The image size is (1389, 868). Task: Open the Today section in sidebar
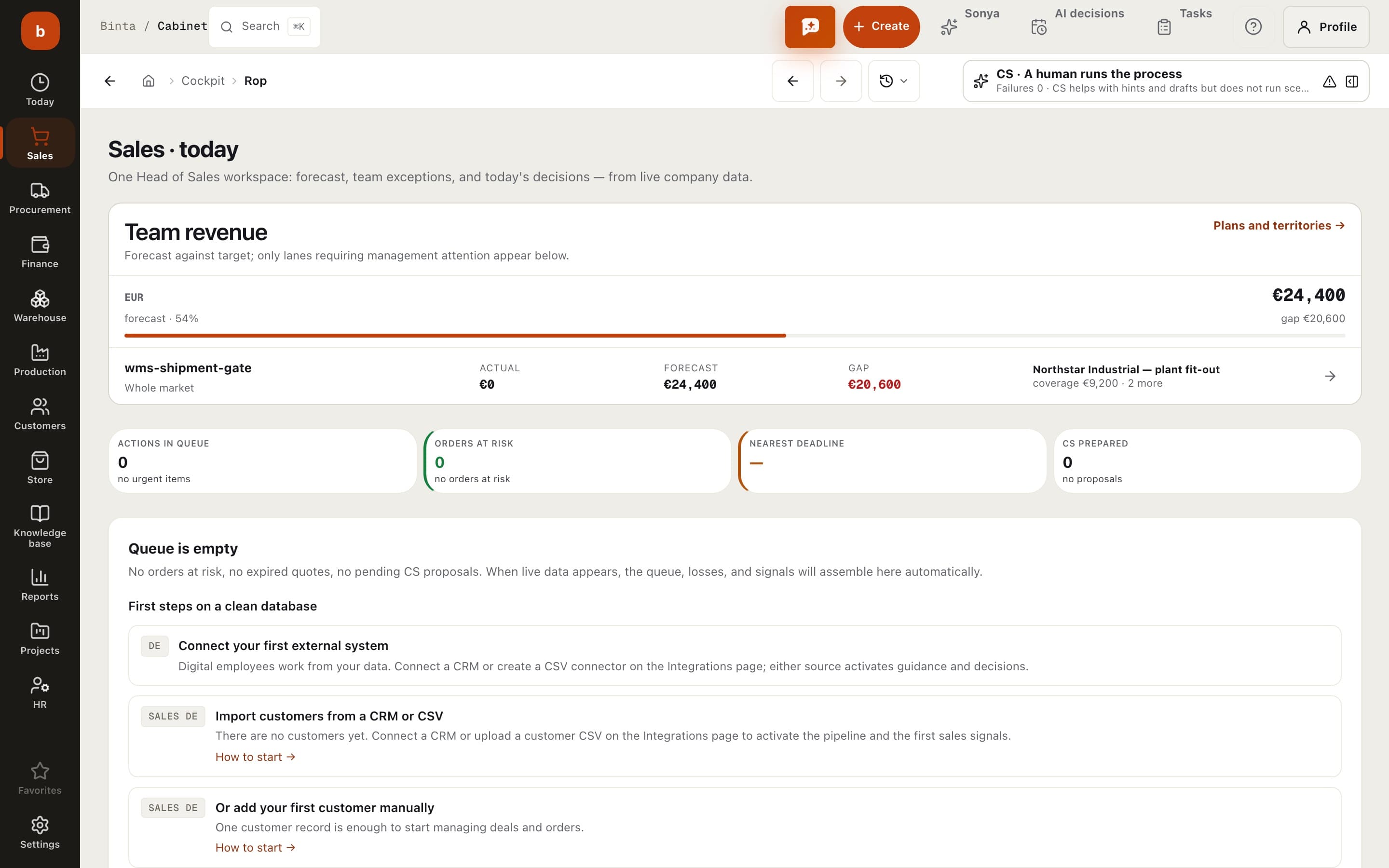pyautogui.click(x=40, y=90)
